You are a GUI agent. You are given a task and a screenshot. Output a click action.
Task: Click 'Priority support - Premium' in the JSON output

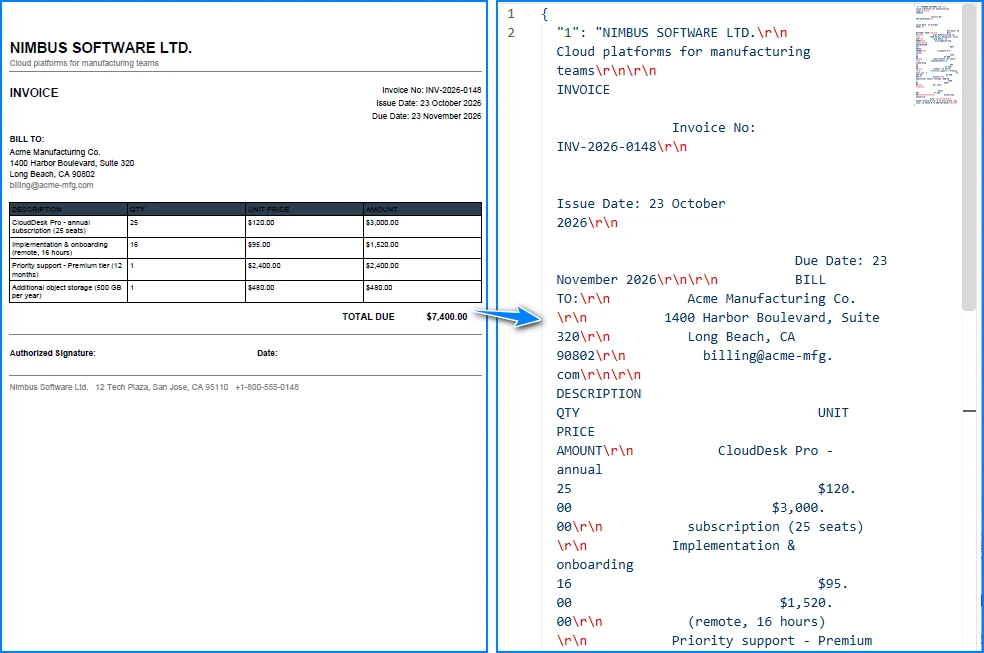(x=772, y=640)
